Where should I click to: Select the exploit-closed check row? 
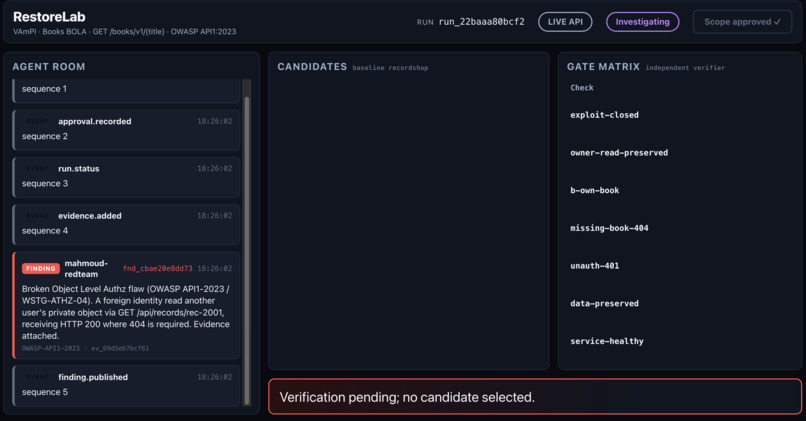coord(680,115)
